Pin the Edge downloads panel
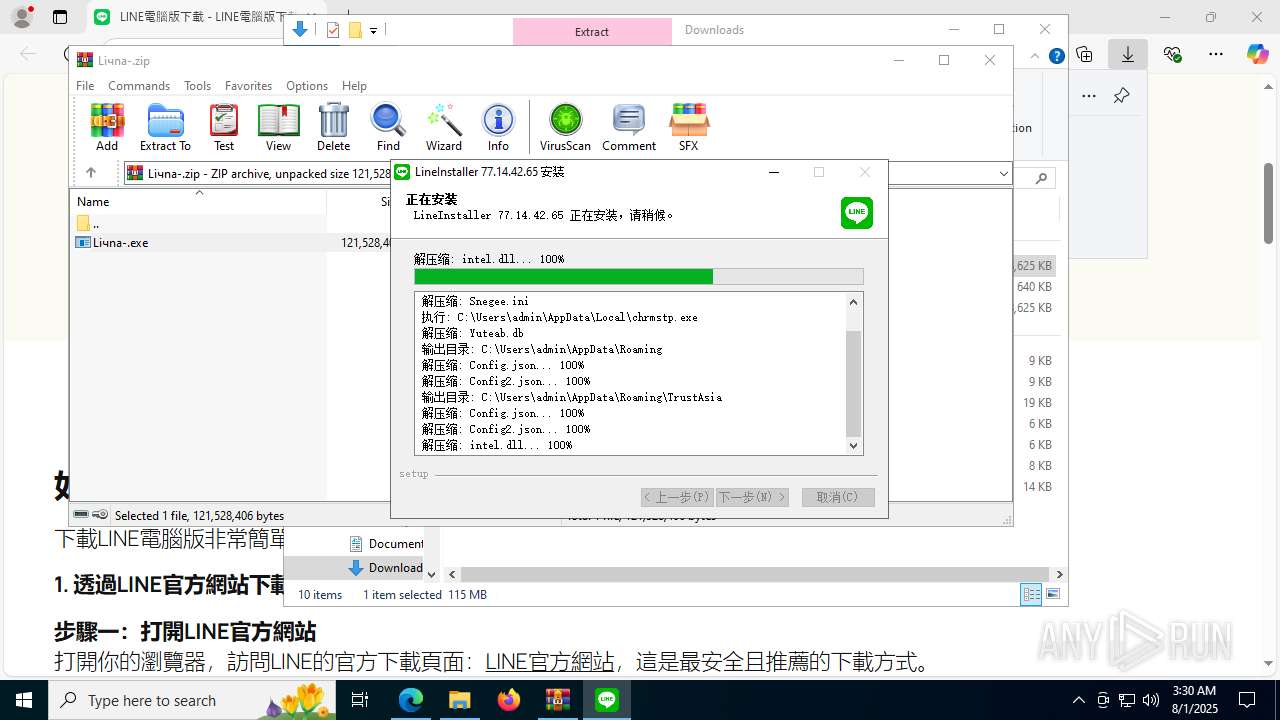The width and height of the screenshot is (1280, 720). coord(1122,96)
